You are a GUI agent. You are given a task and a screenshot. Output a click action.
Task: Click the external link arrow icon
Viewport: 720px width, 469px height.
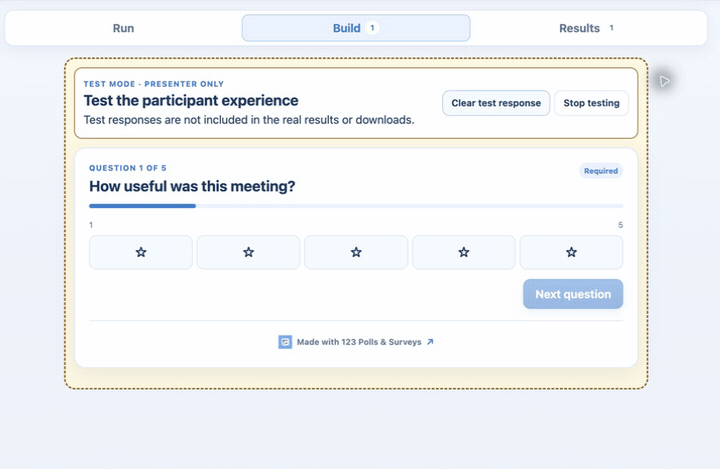point(430,342)
